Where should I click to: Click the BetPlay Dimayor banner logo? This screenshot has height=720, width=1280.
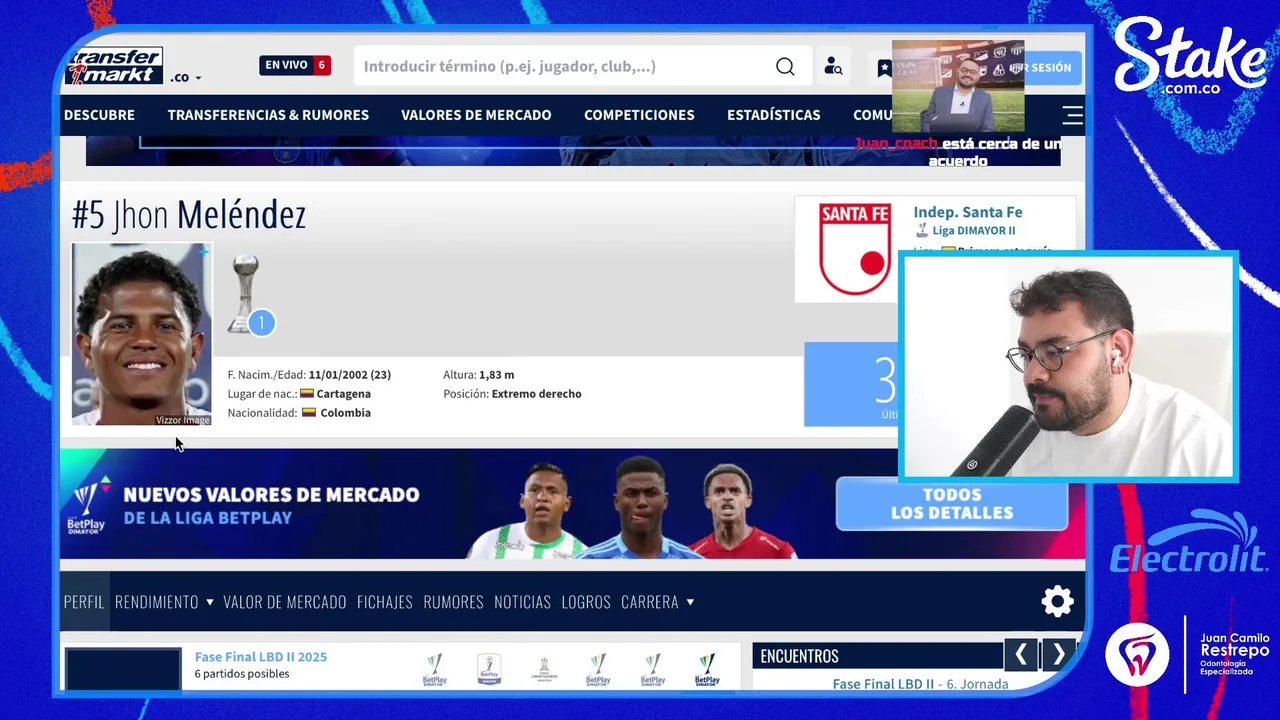click(x=87, y=505)
